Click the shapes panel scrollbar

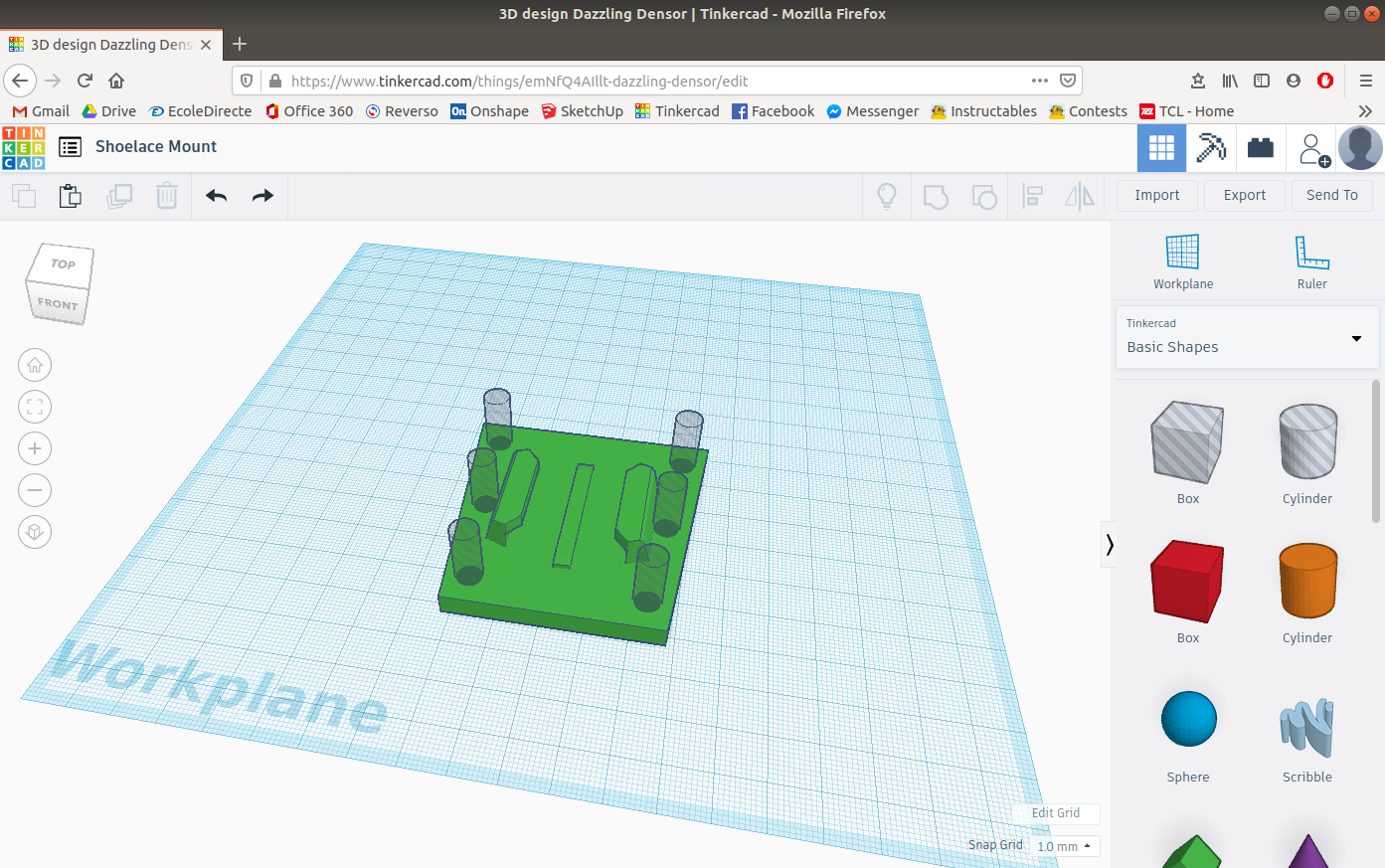point(1376,450)
